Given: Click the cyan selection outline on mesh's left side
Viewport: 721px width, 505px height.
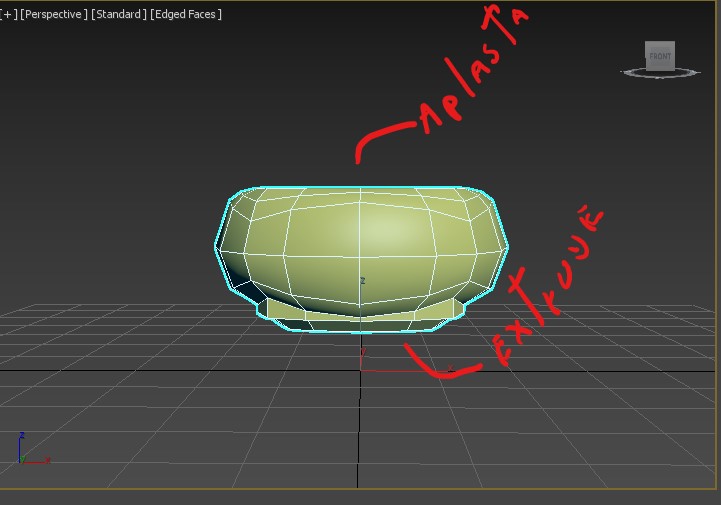Looking at the screenshot, I should [x=216, y=245].
